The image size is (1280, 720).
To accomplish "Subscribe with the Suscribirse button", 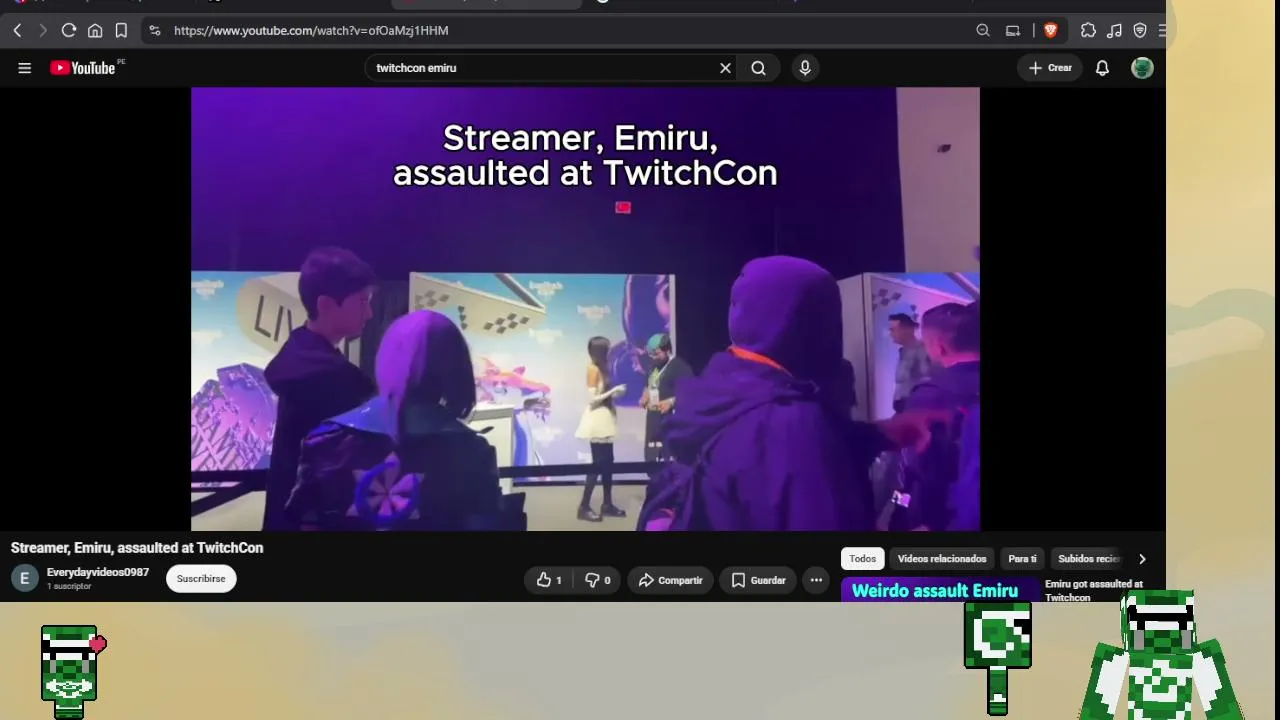I will [201, 579].
